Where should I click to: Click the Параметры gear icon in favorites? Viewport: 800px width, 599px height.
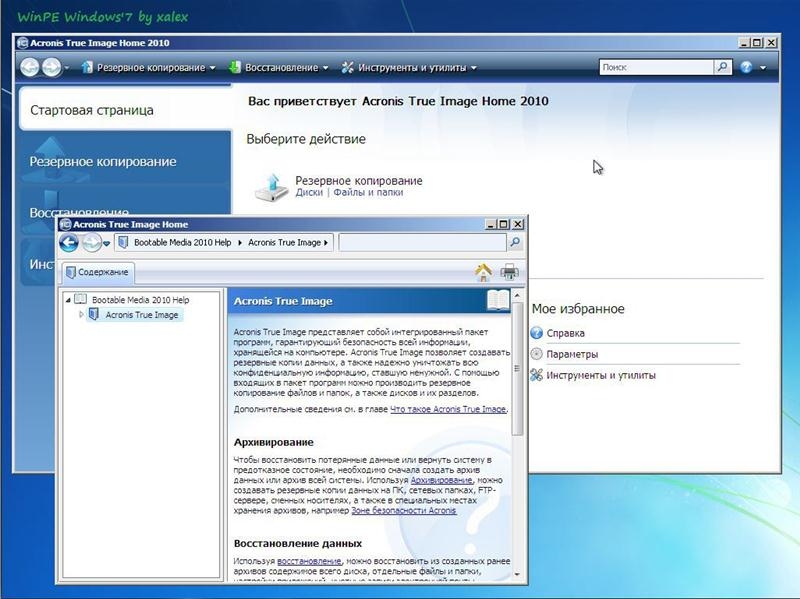click(536, 354)
